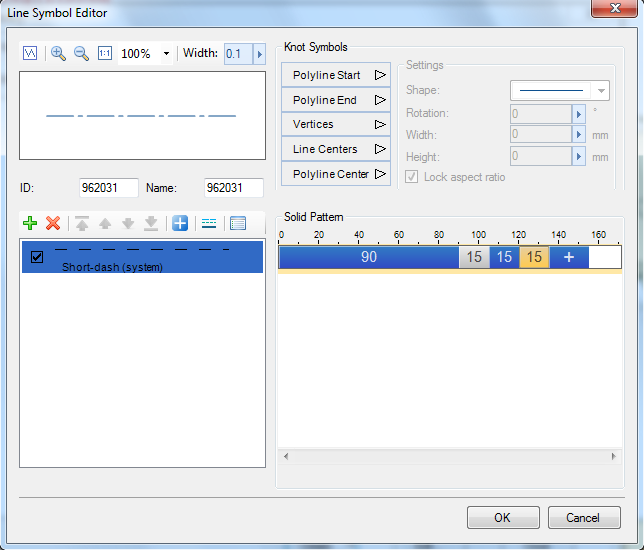Click the arrow next to Width field
The width and height of the screenshot is (644, 550).
pos(260,54)
